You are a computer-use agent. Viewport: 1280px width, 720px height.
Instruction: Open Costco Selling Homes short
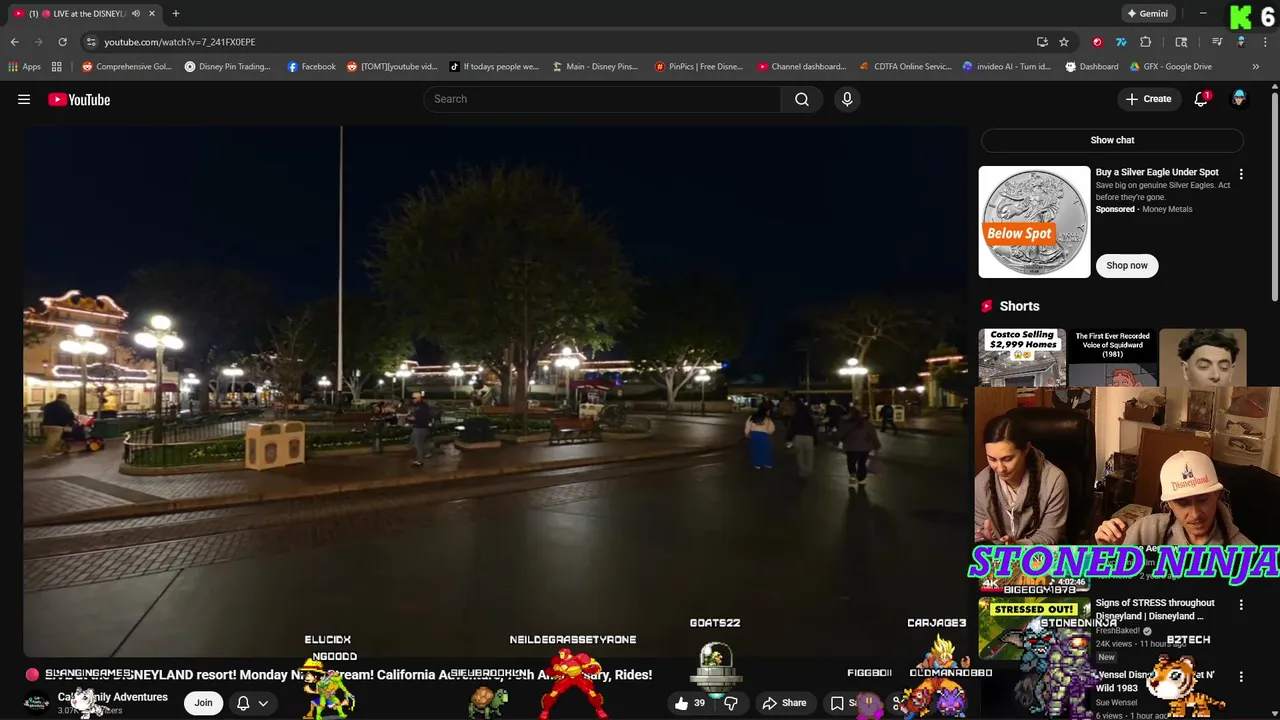(1022, 357)
